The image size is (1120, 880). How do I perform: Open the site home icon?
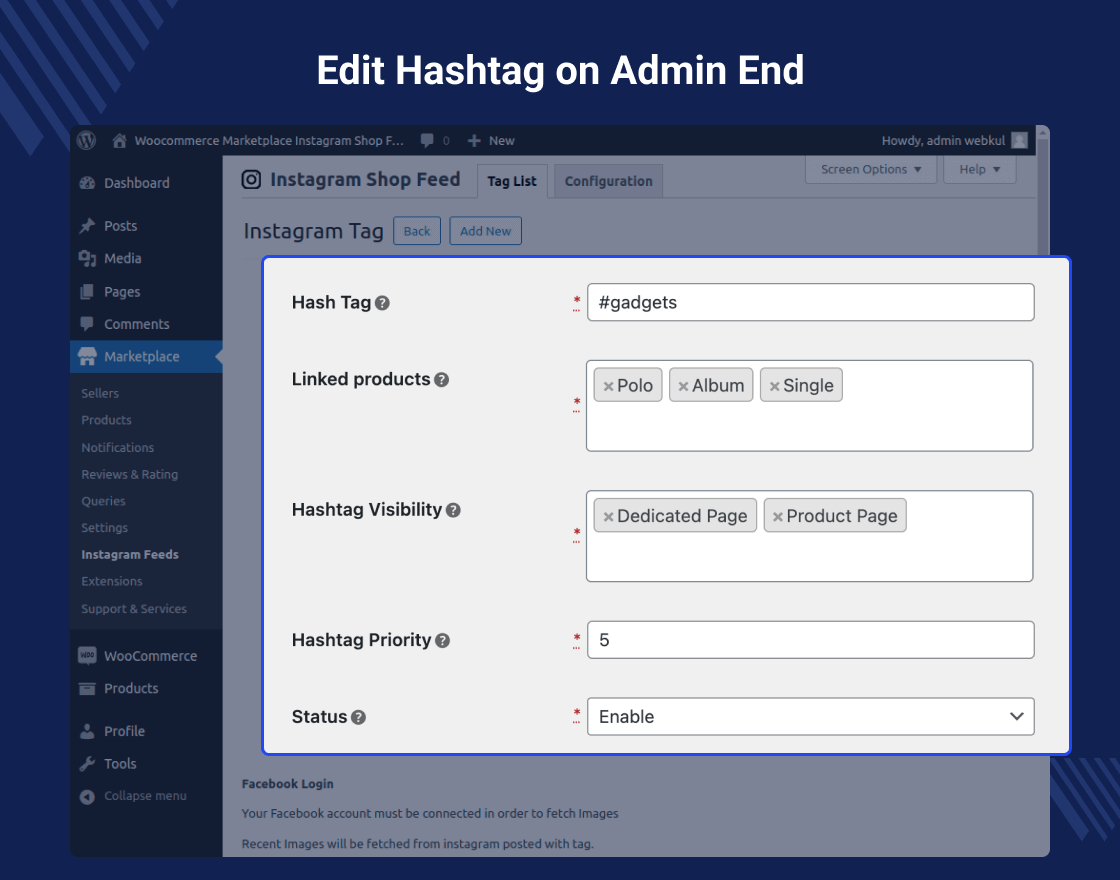119,141
